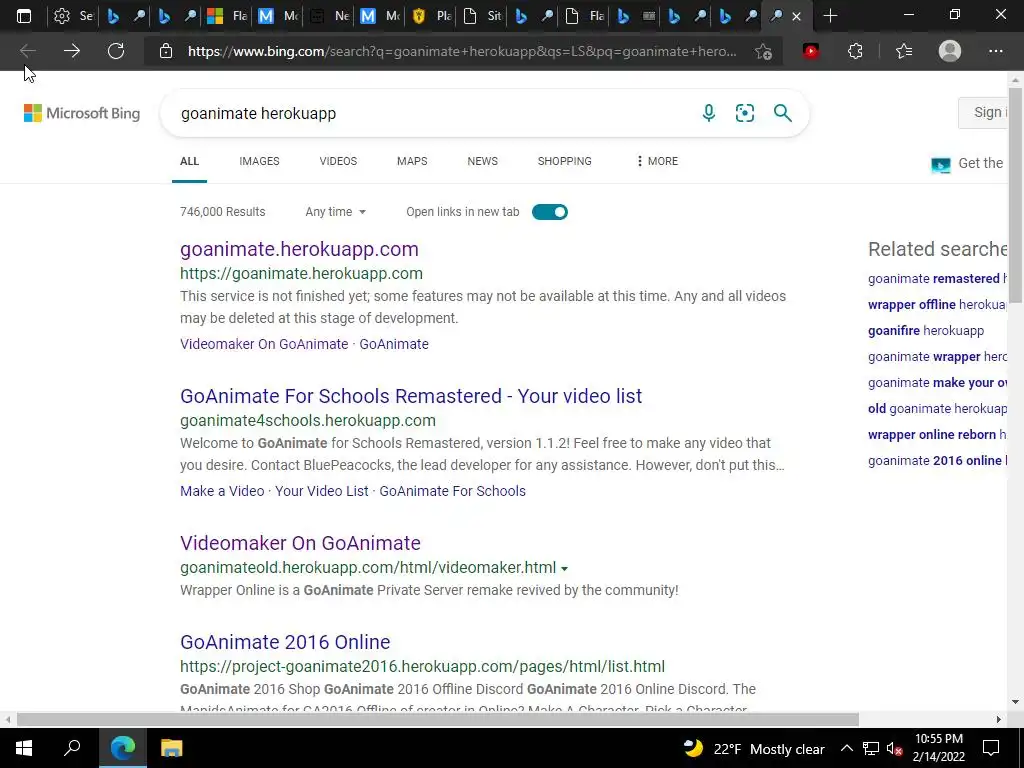
Task: Open Bing visual search camera icon
Action: [744, 113]
